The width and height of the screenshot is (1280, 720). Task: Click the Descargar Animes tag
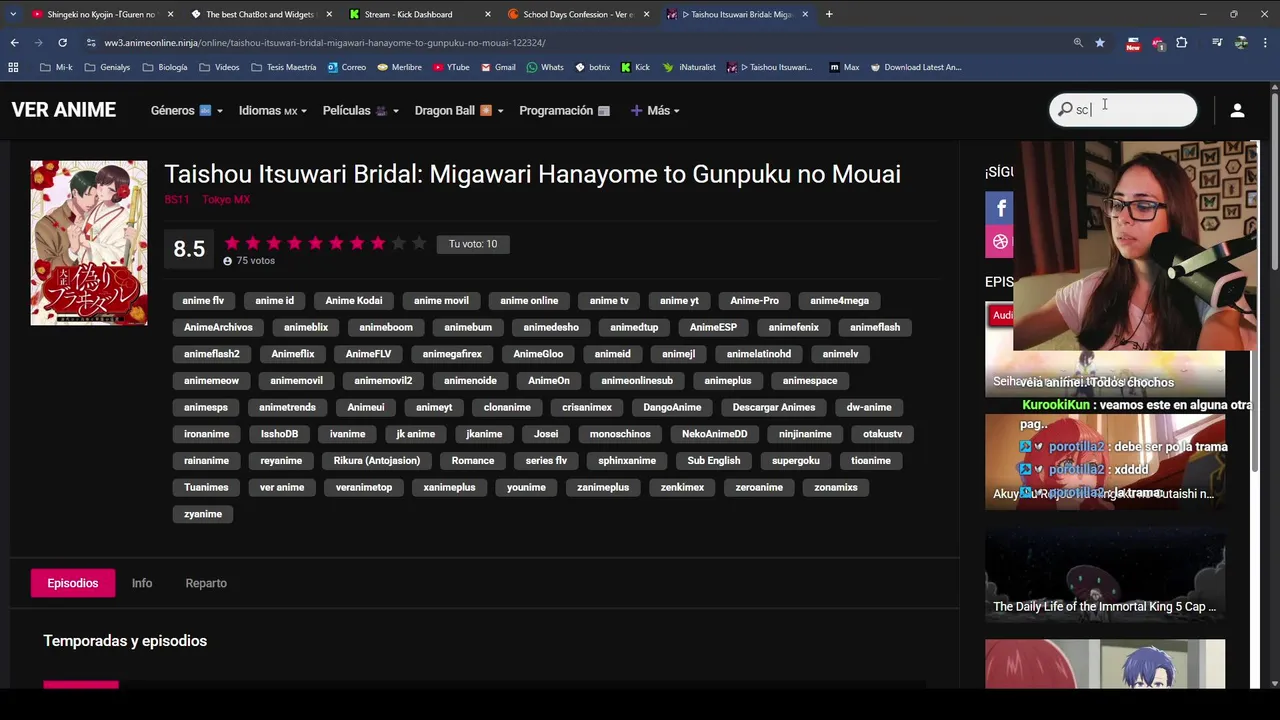coord(774,407)
